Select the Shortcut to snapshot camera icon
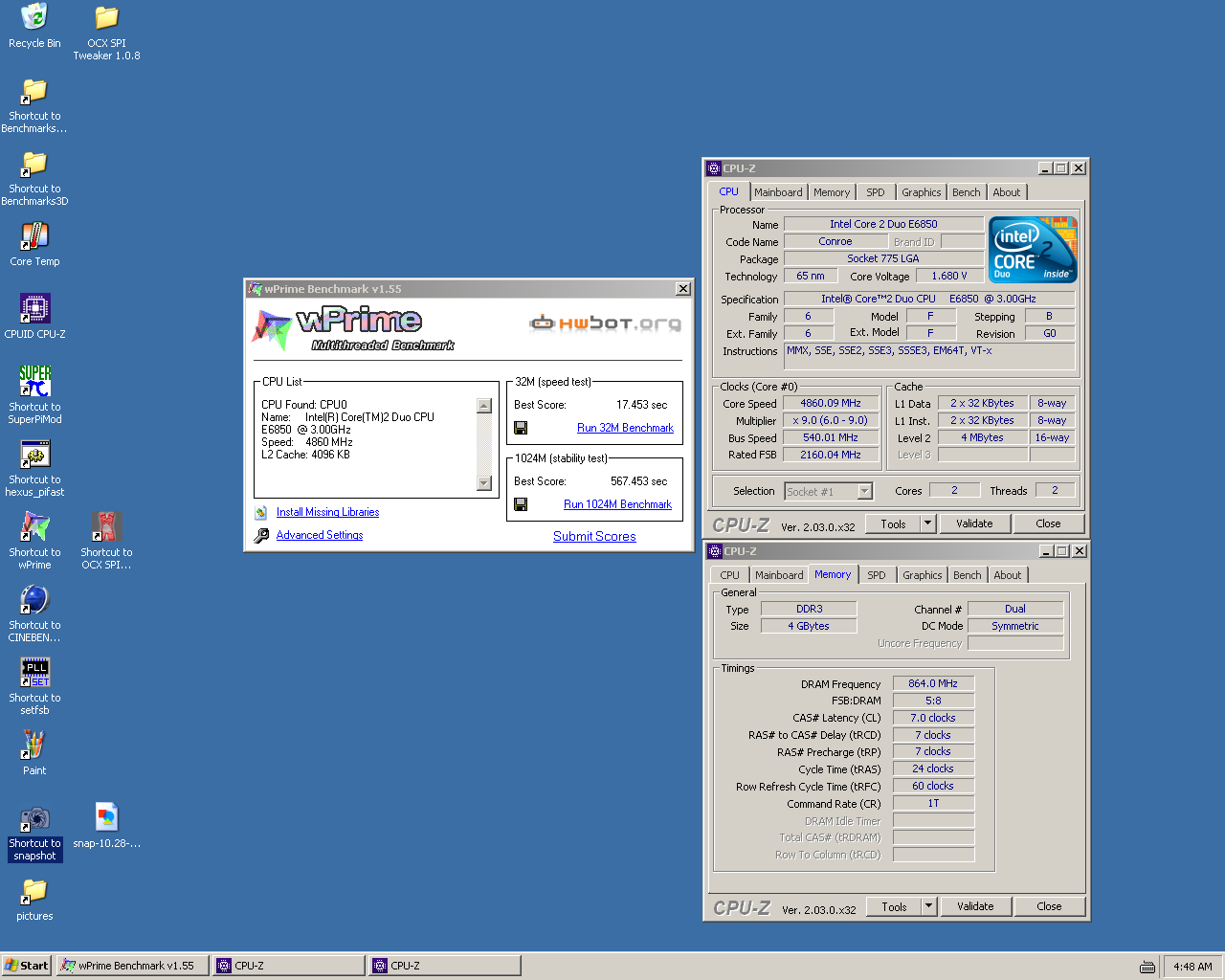This screenshot has width=1225, height=980. tap(34, 817)
